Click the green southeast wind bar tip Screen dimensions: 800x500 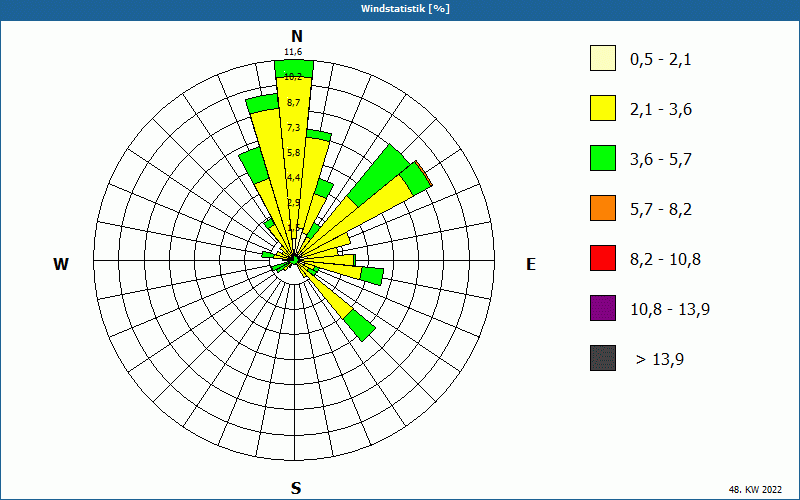point(360,326)
